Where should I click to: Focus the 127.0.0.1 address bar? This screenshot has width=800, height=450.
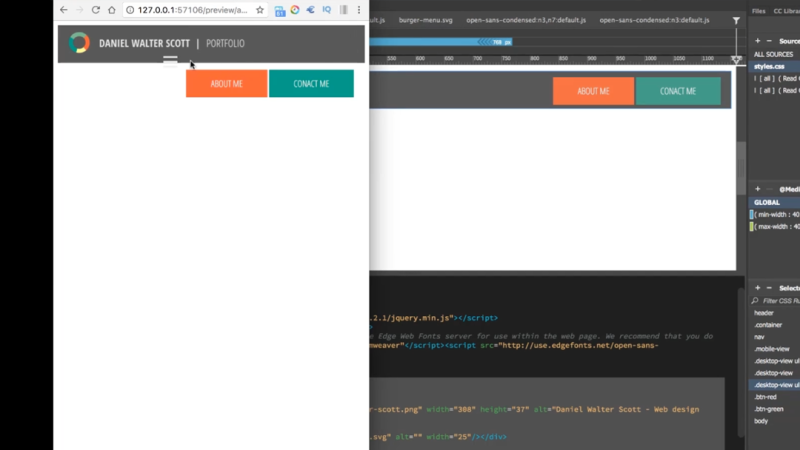click(x=192, y=10)
